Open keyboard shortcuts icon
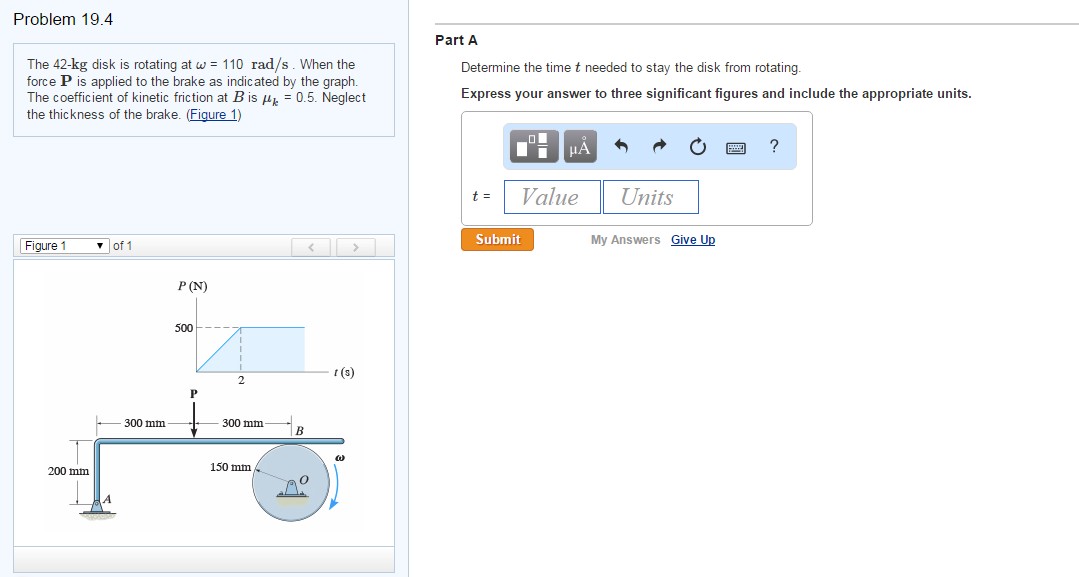1079x577 pixels. pos(736,147)
